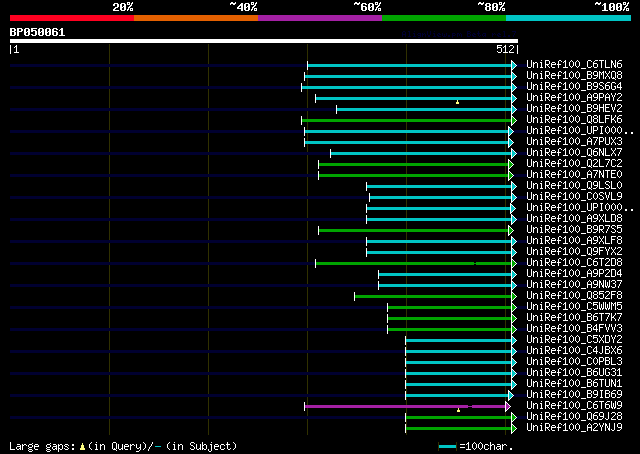
Task: Select hit label UniRef100_C6TLN6
Action: (574, 65)
